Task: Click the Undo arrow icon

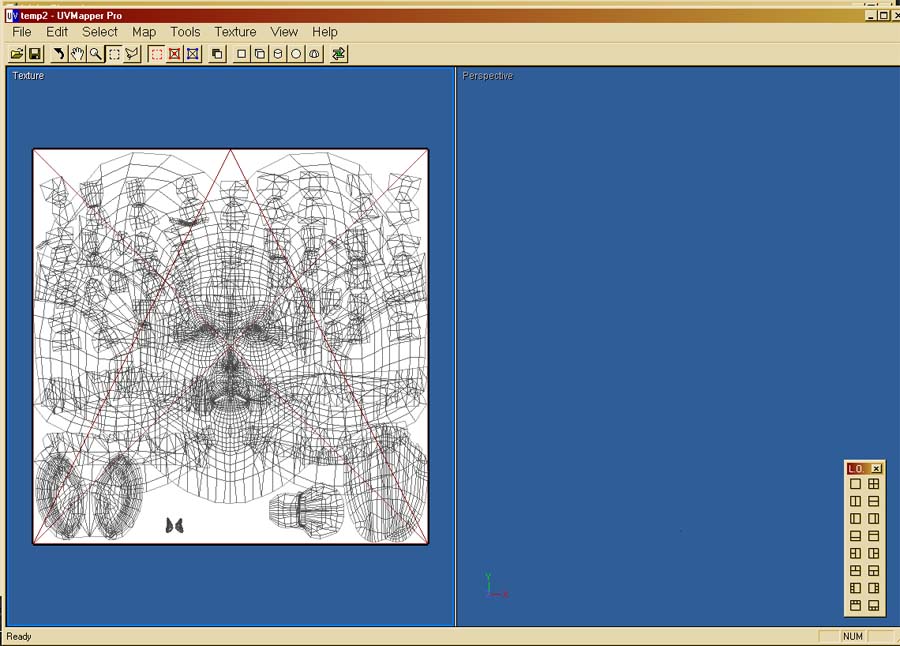Action: pos(59,53)
